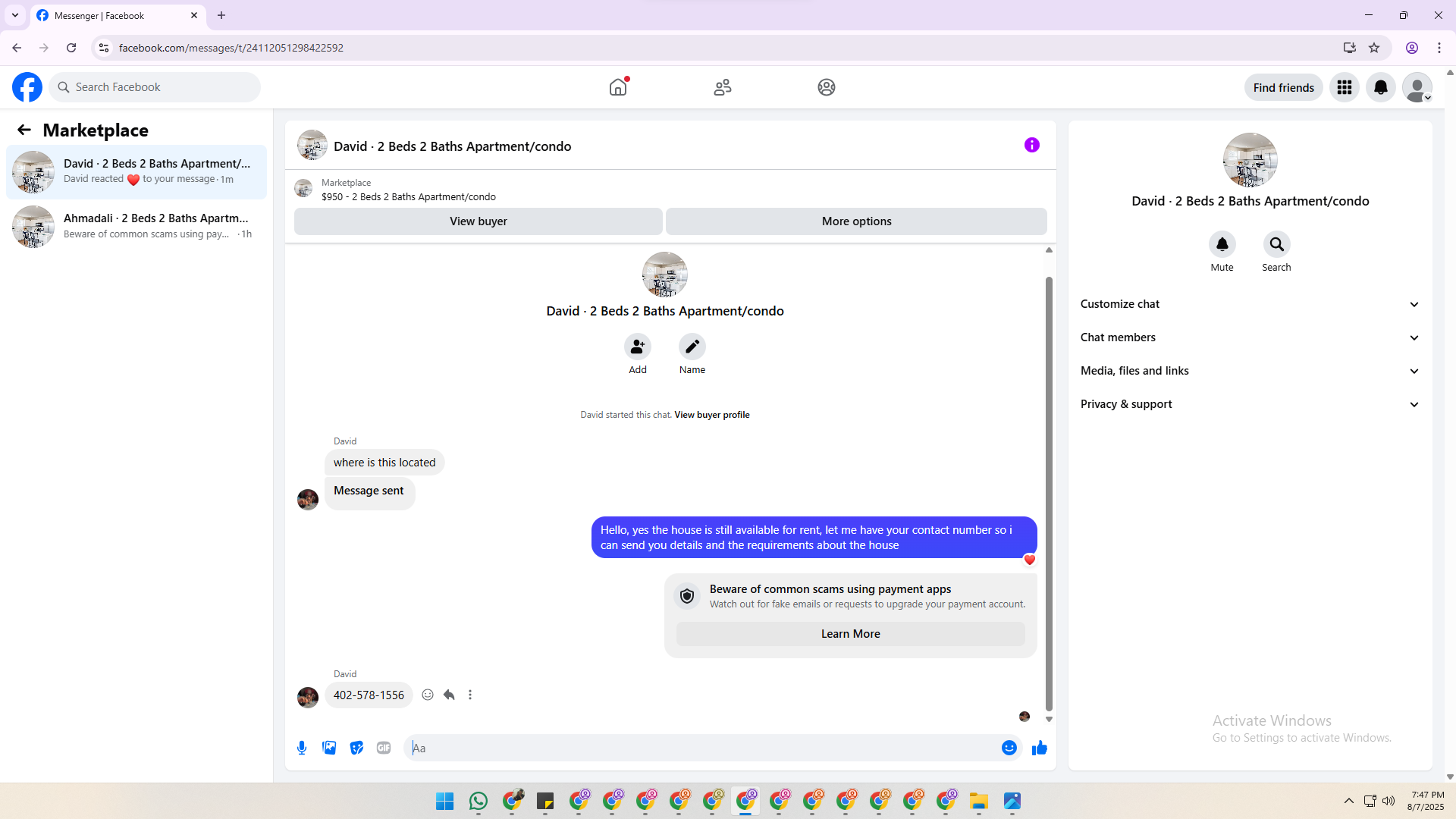The width and height of the screenshot is (1456, 819).
Task: Open the taskbar clock and date
Action: [x=1426, y=801]
